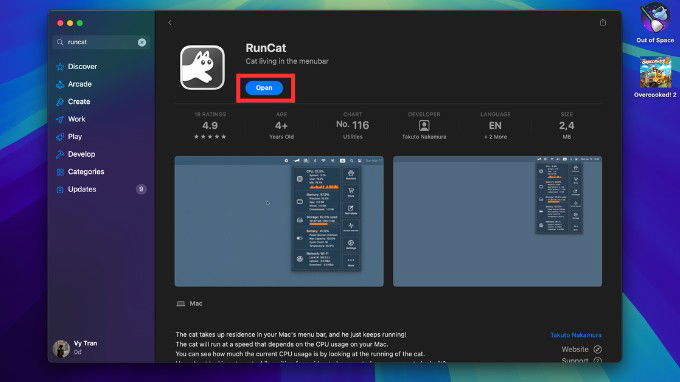The height and width of the screenshot is (382, 680).
Task: Open Out of Space desktop icon
Action: [x=655, y=23]
